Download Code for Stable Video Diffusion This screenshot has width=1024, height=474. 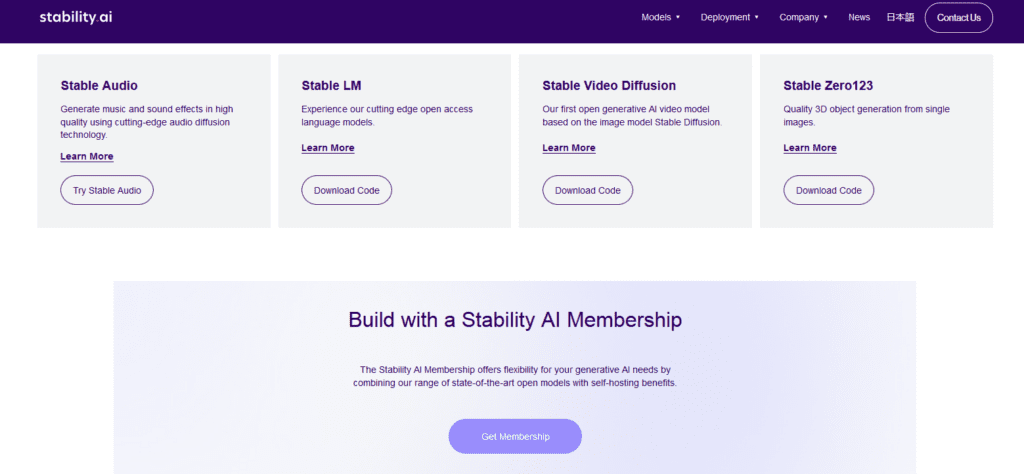588,190
